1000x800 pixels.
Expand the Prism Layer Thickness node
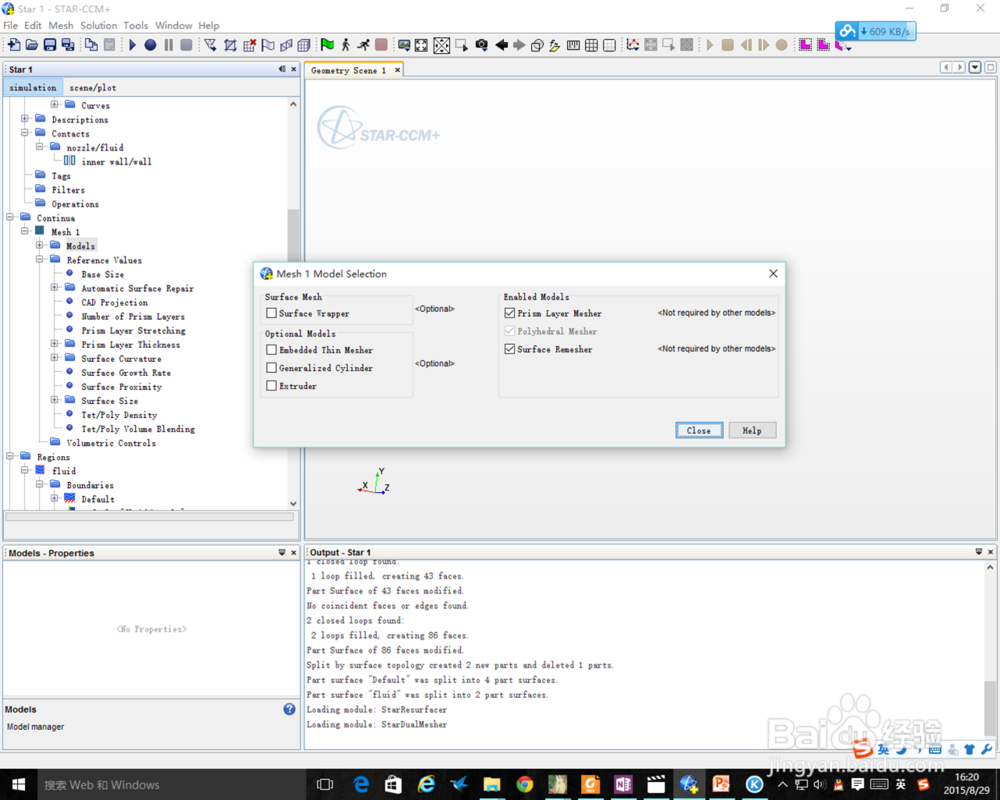tap(54, 343)
